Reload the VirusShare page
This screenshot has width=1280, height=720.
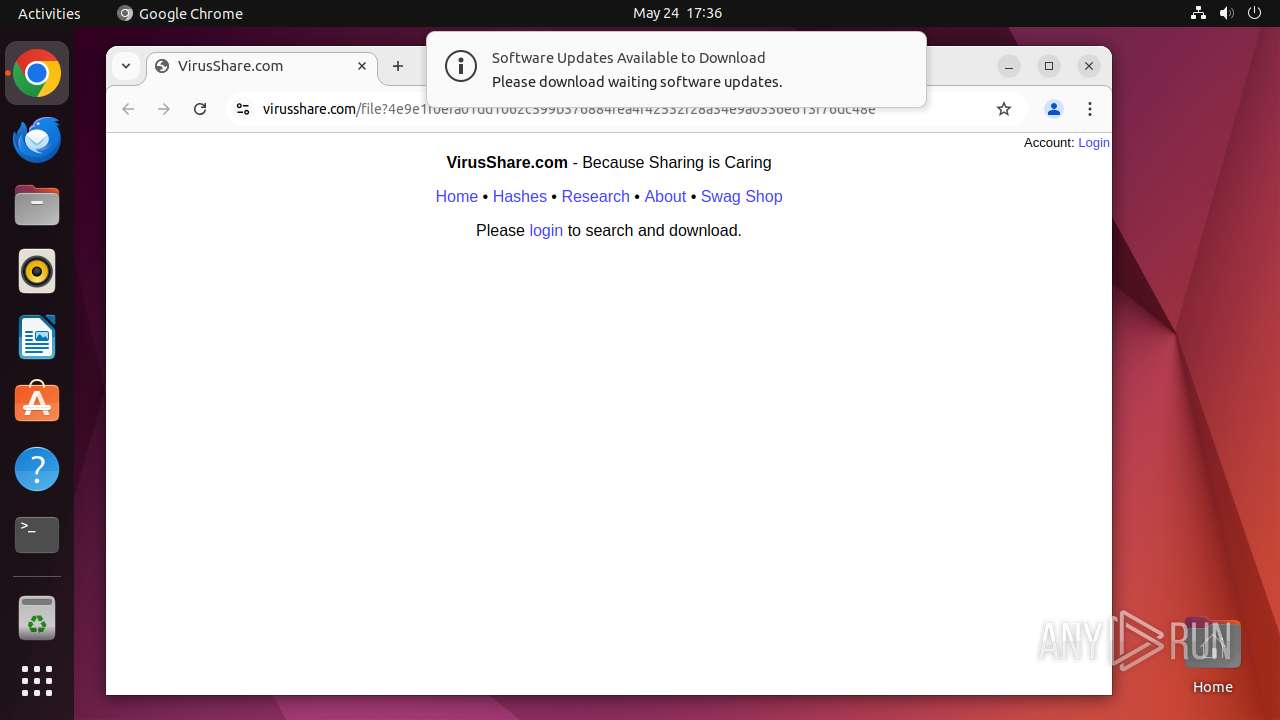[200, 109]
